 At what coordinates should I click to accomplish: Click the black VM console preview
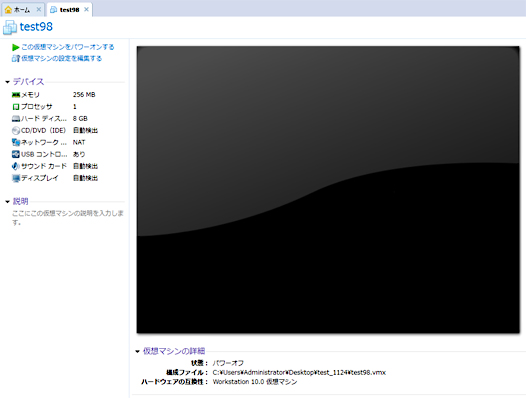(x=328, y=190)
